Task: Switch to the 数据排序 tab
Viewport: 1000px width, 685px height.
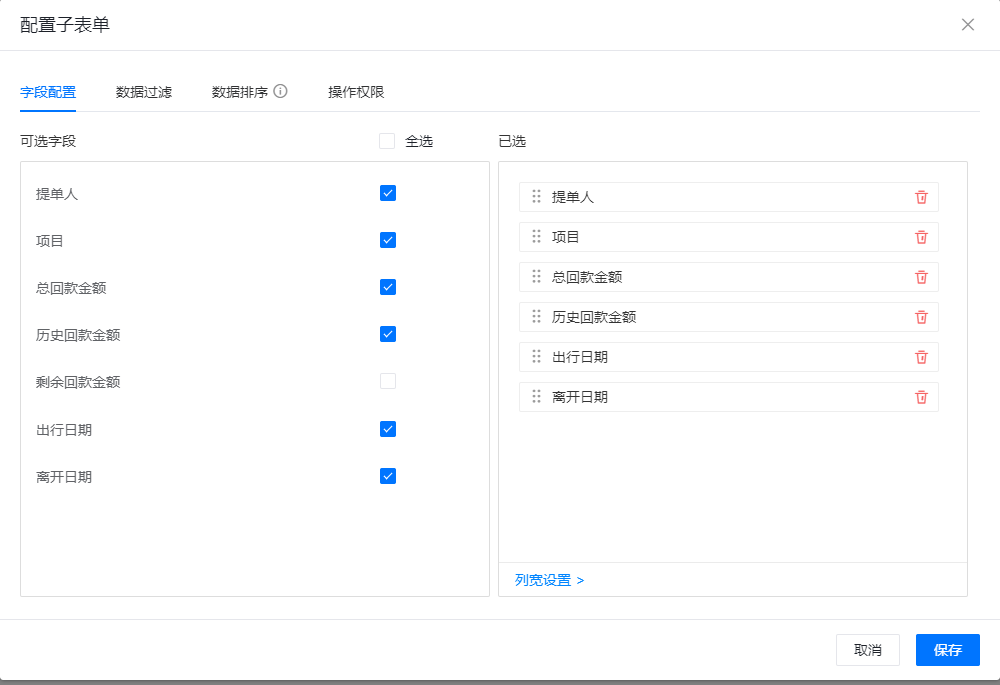Action: (240, 92)
